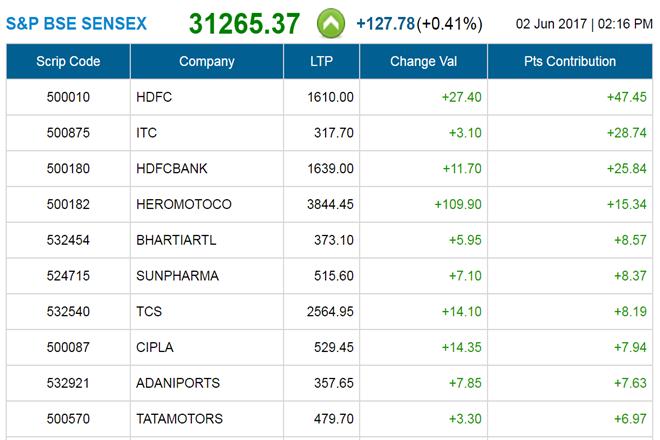This screenshot has width=660, height=440.
Task: Click the BHARTIARTL company name
Action: [177, 240]
